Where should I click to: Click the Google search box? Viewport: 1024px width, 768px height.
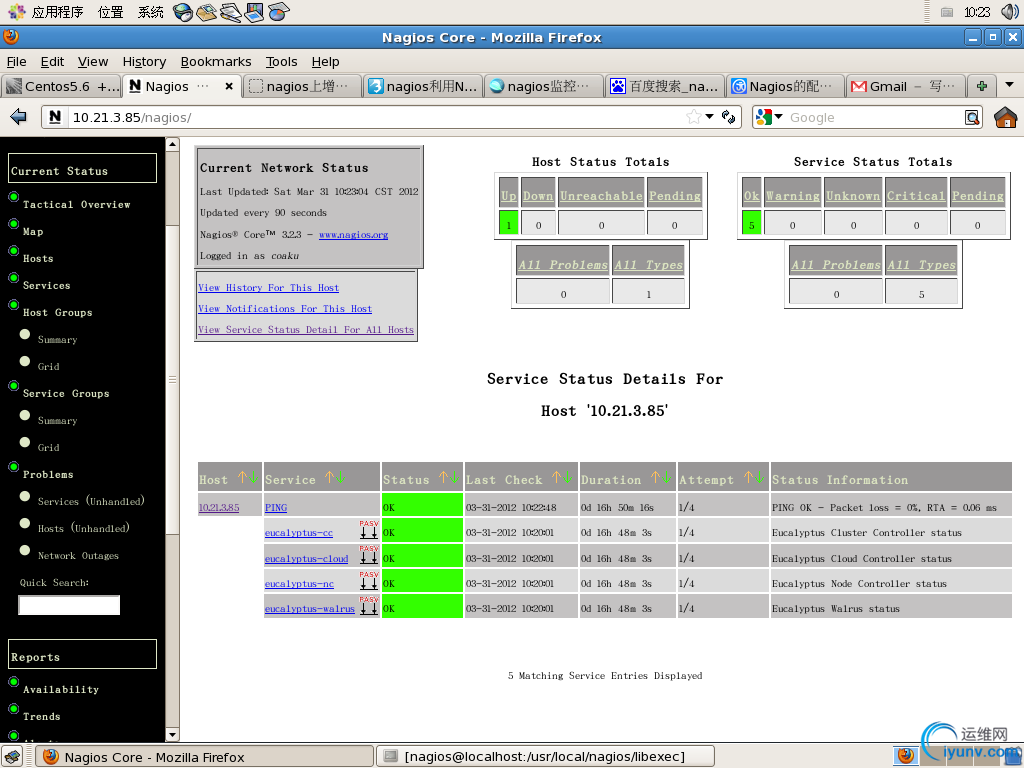click(x=874, y=118)
